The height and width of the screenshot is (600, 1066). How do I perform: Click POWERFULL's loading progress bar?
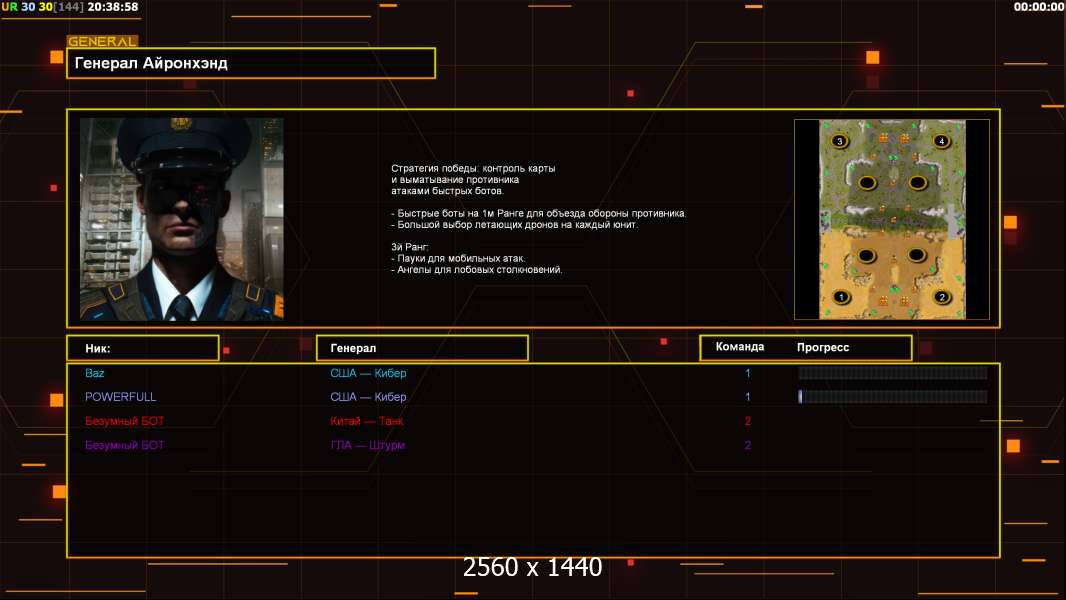893,397
